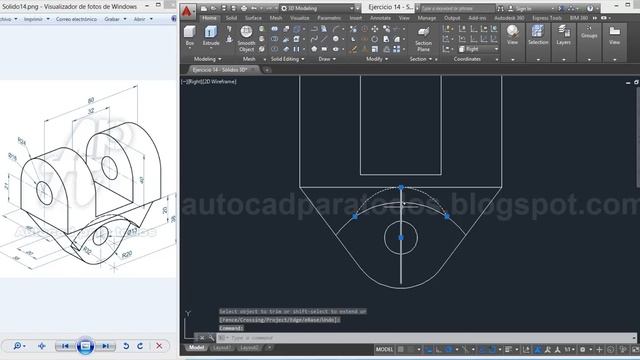Rotate photo counterclockwise in Photo Viewer
The height and width of the screenshot is (360, 640).
126,346
